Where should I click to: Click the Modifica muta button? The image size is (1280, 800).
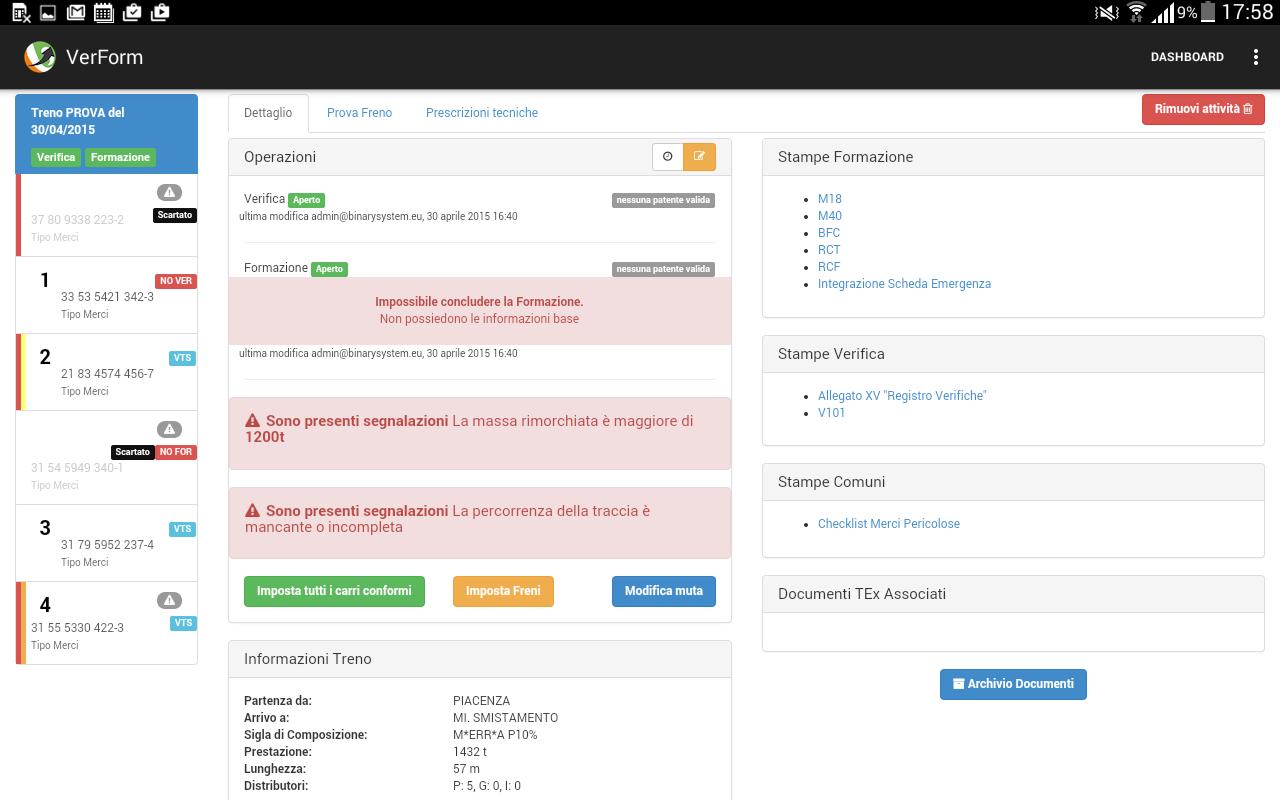click(x=663, y=591)
